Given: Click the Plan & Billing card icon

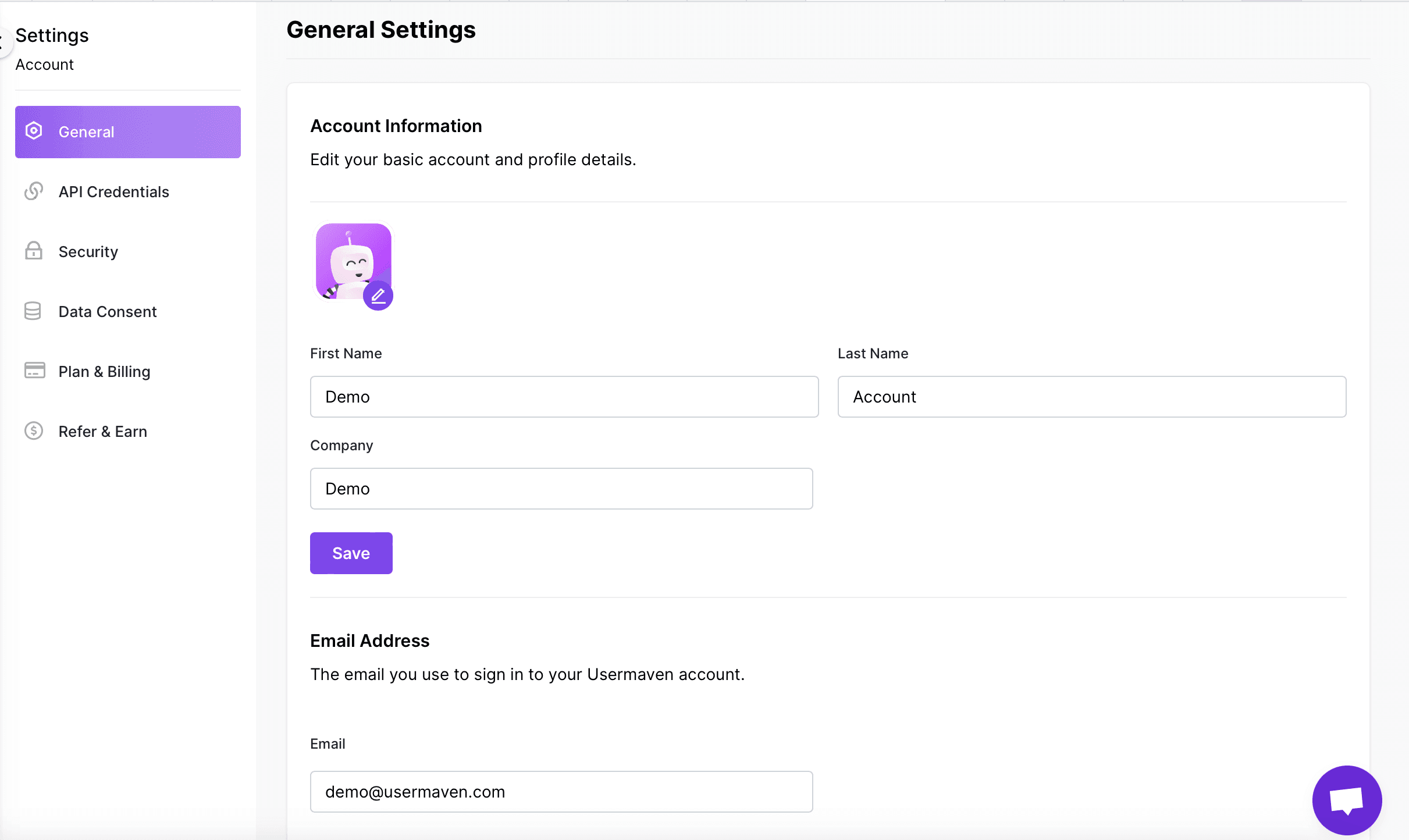Looking at the screenshot, I should 34,371.
